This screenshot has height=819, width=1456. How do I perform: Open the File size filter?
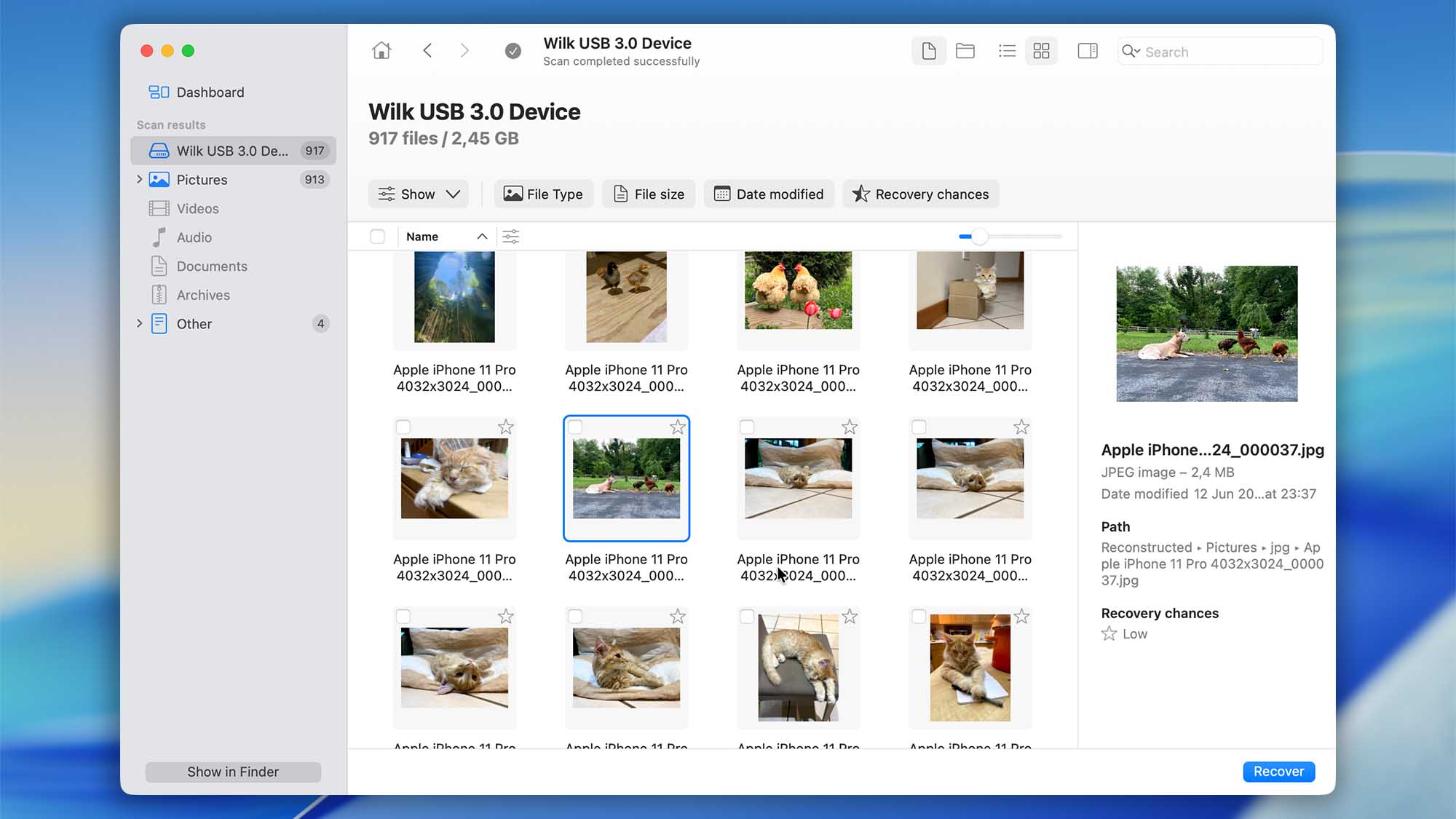point(649,194)
